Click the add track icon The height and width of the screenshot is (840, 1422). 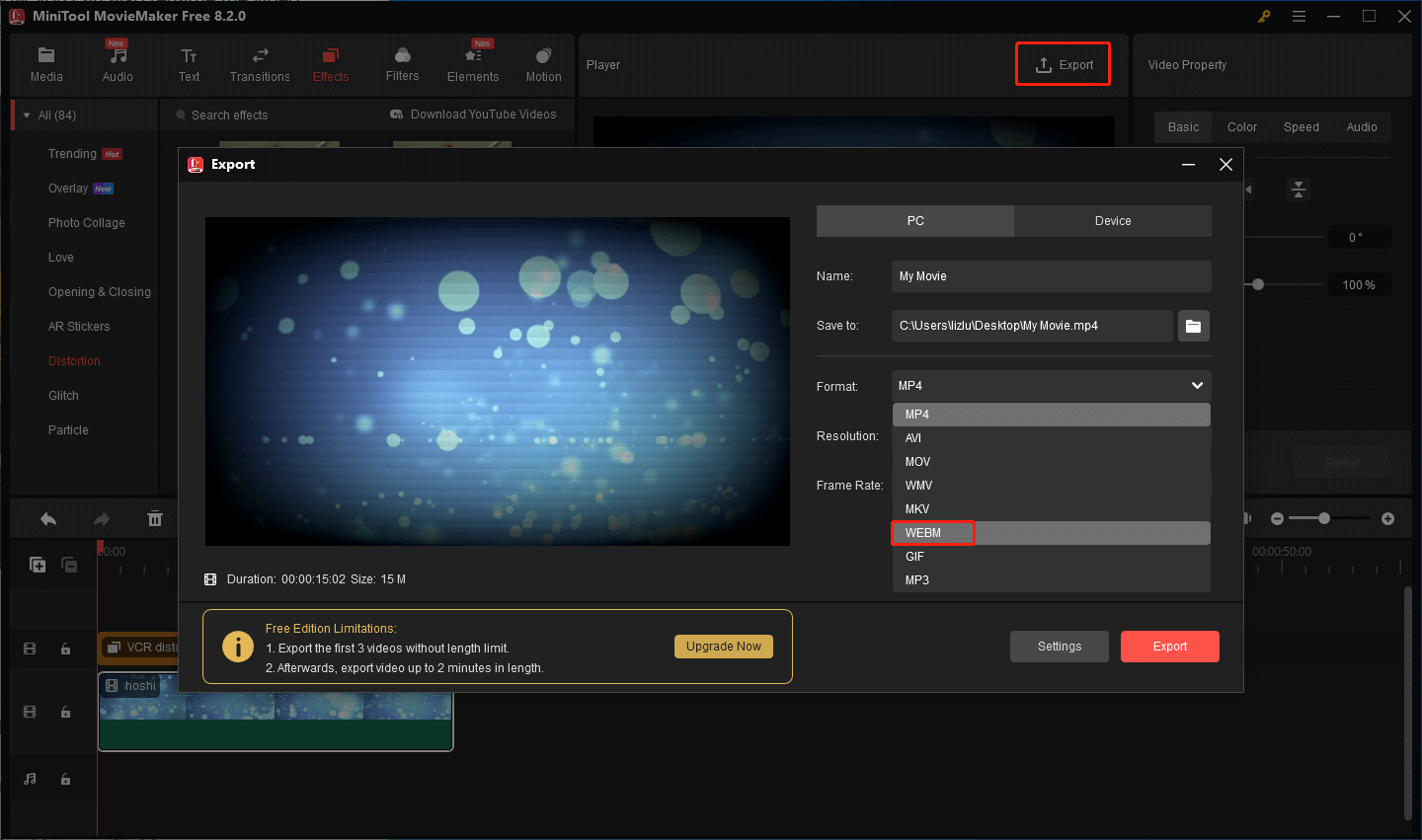pyautogui.click(x=38, y=565)
